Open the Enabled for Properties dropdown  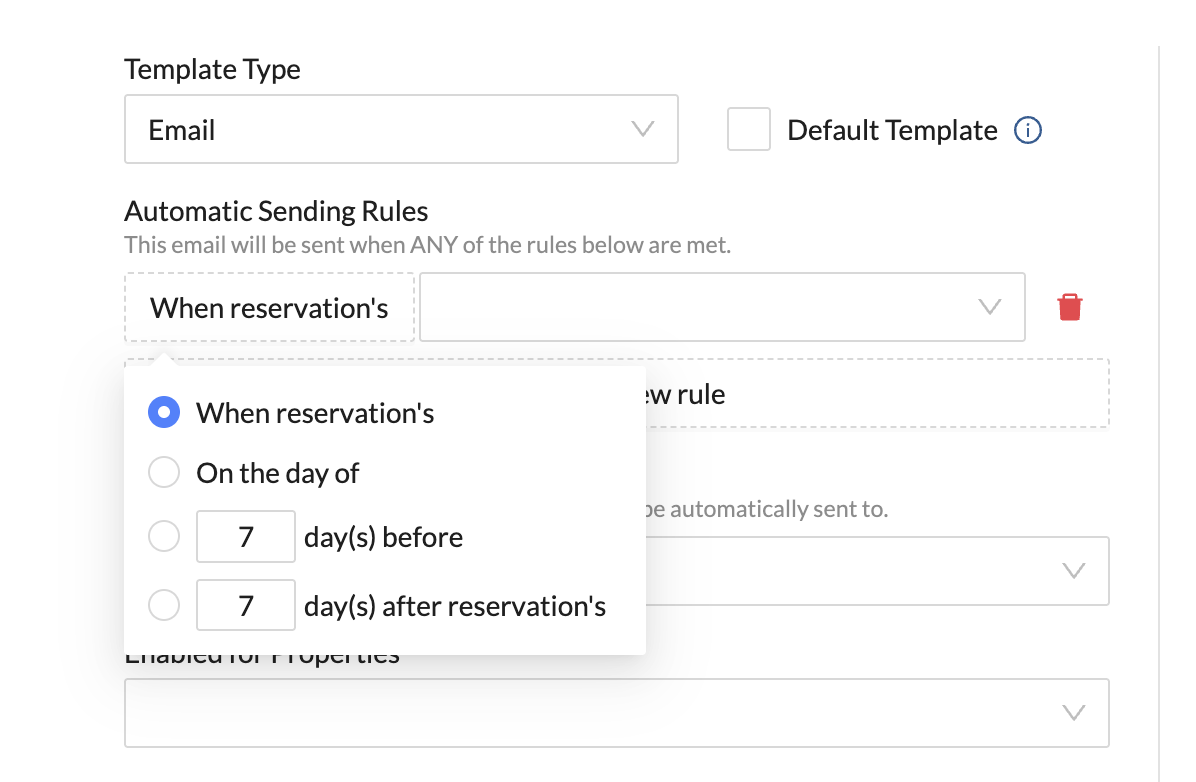616,713
